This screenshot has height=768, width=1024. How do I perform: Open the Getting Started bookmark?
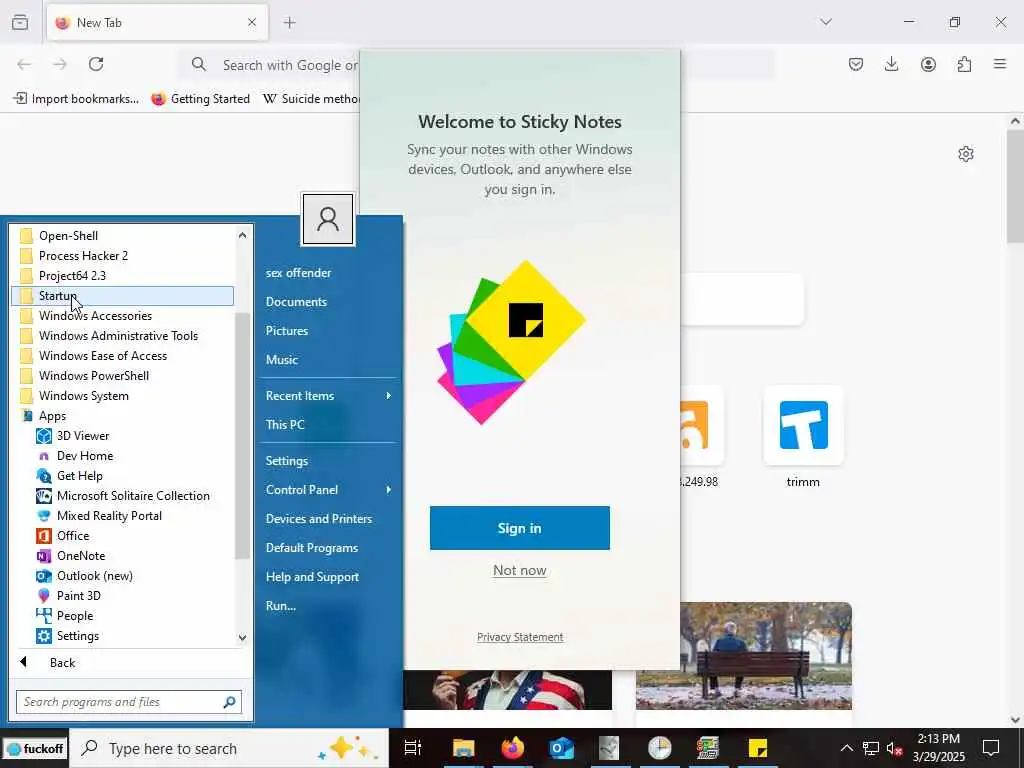(x=200, y=99)
